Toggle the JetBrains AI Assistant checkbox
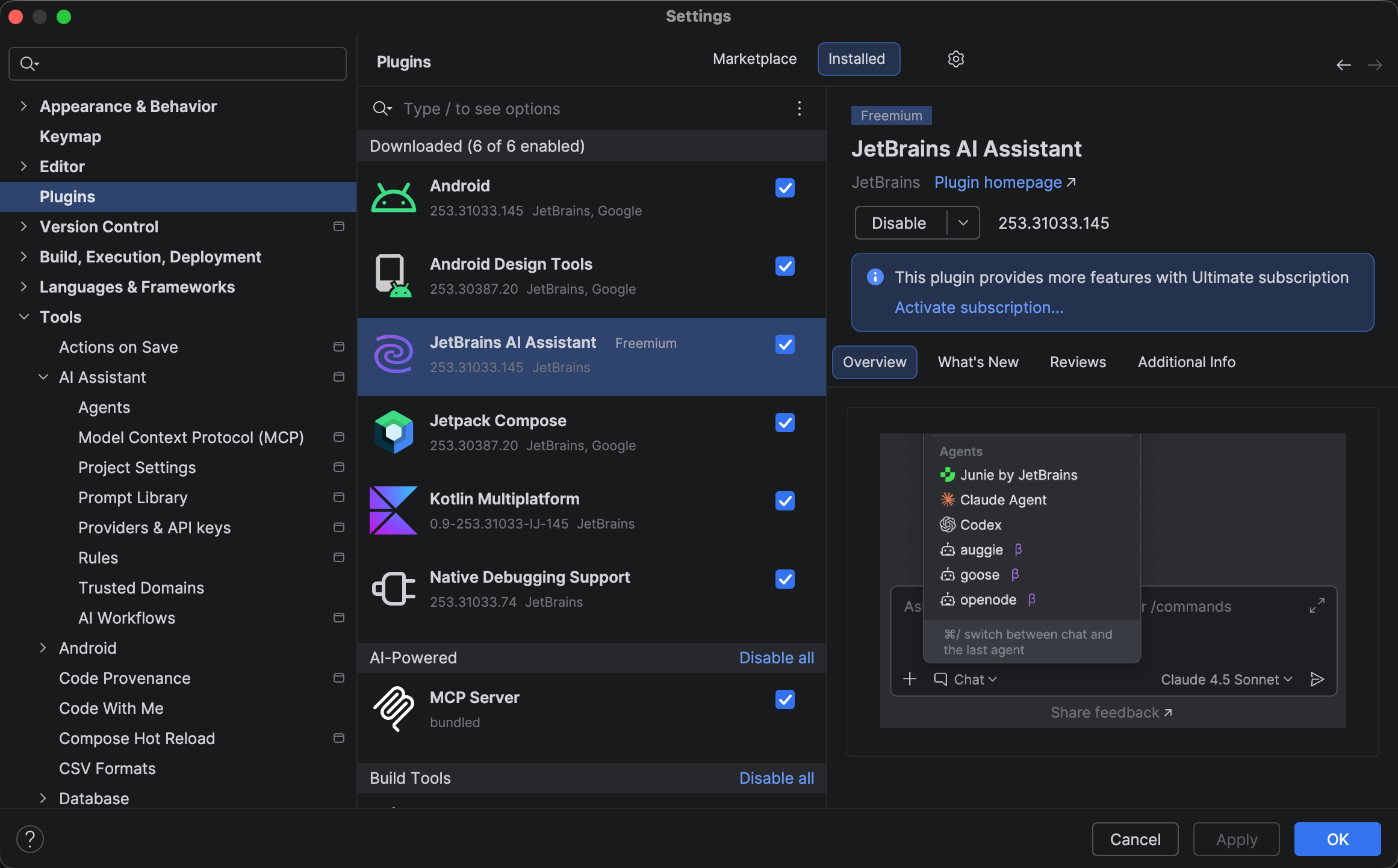This screenshot has width=1398, height=868. click(x=785, y=344)
